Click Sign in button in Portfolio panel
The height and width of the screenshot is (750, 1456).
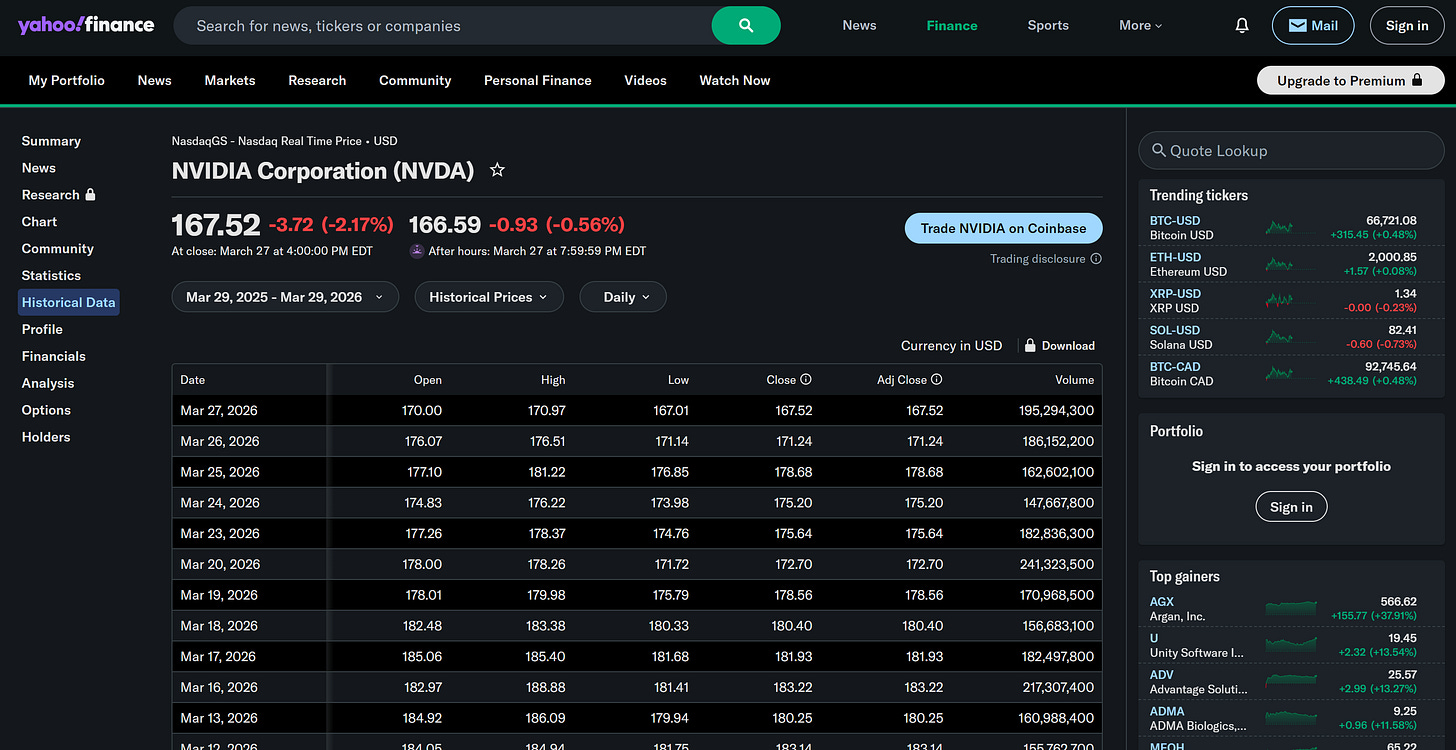(1291, 507)
